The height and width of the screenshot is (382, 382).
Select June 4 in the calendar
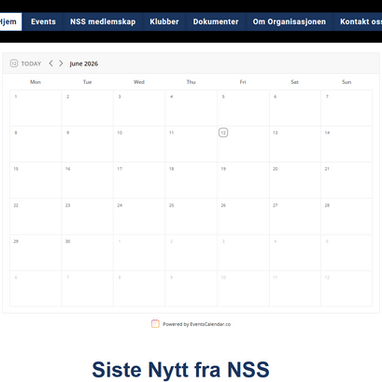tap(191, 108)
